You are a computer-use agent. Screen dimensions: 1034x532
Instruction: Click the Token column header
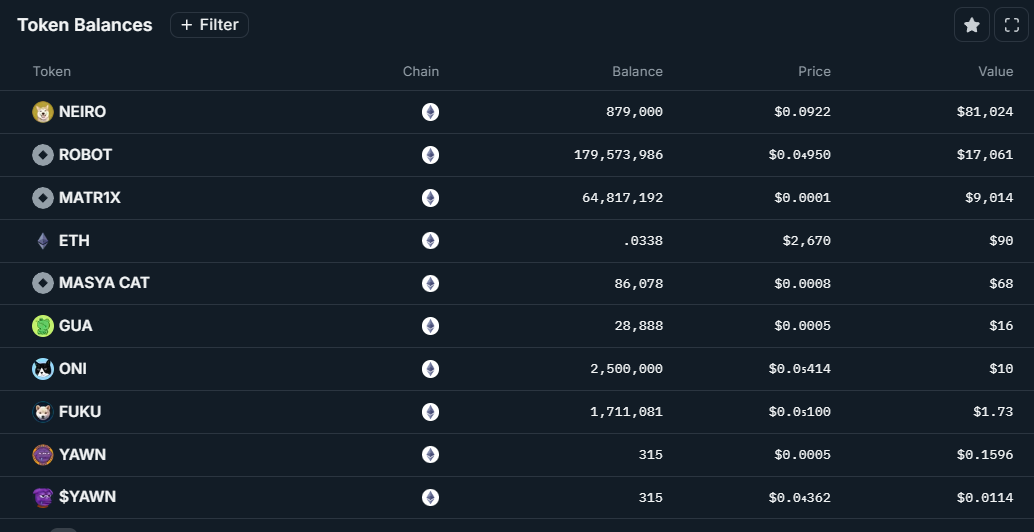(52, 71)
